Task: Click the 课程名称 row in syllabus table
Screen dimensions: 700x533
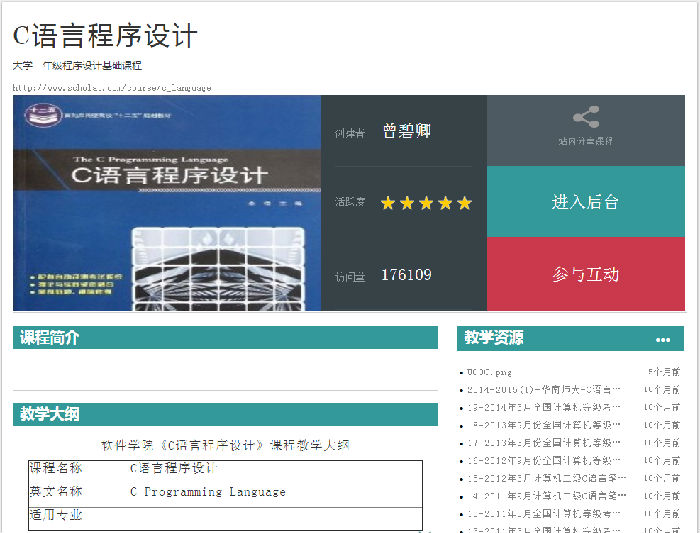Action: [56, 468]
